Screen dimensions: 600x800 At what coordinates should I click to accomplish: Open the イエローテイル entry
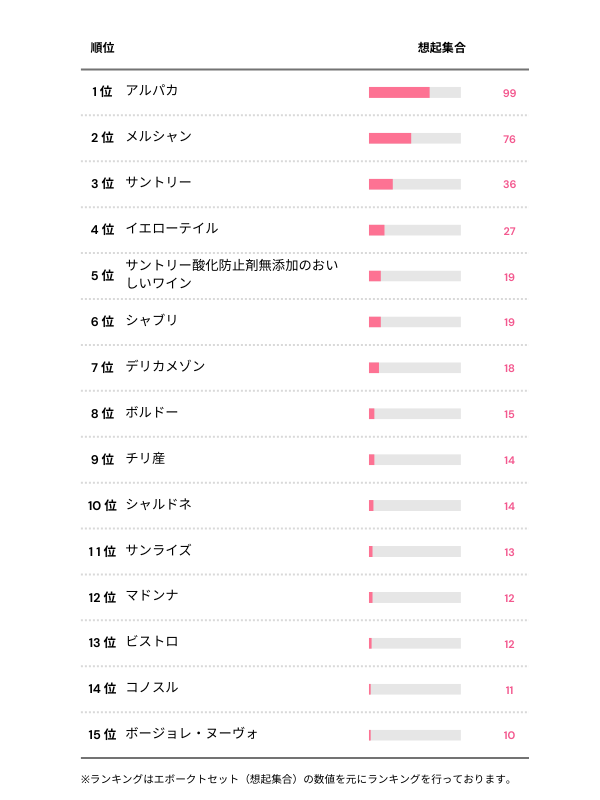tap(171, 229)
